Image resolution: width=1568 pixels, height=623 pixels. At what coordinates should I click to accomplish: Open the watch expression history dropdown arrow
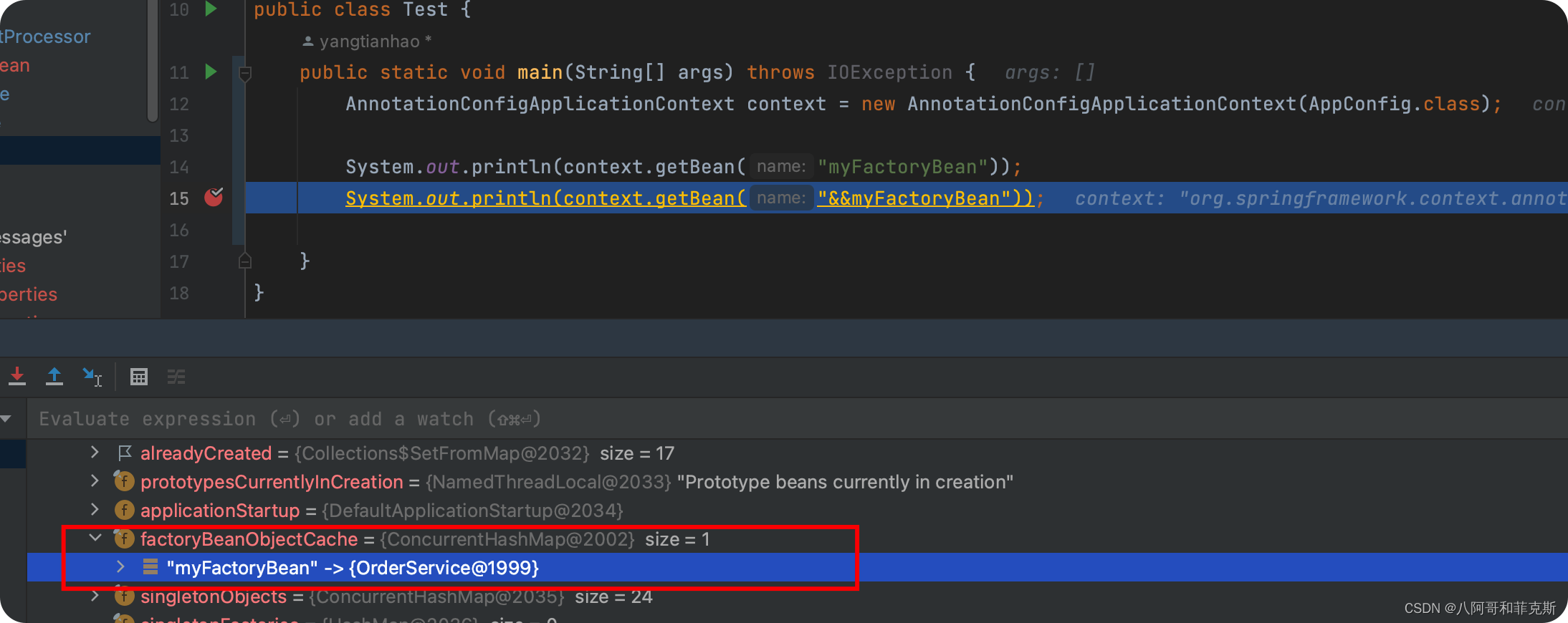[6, 419]
